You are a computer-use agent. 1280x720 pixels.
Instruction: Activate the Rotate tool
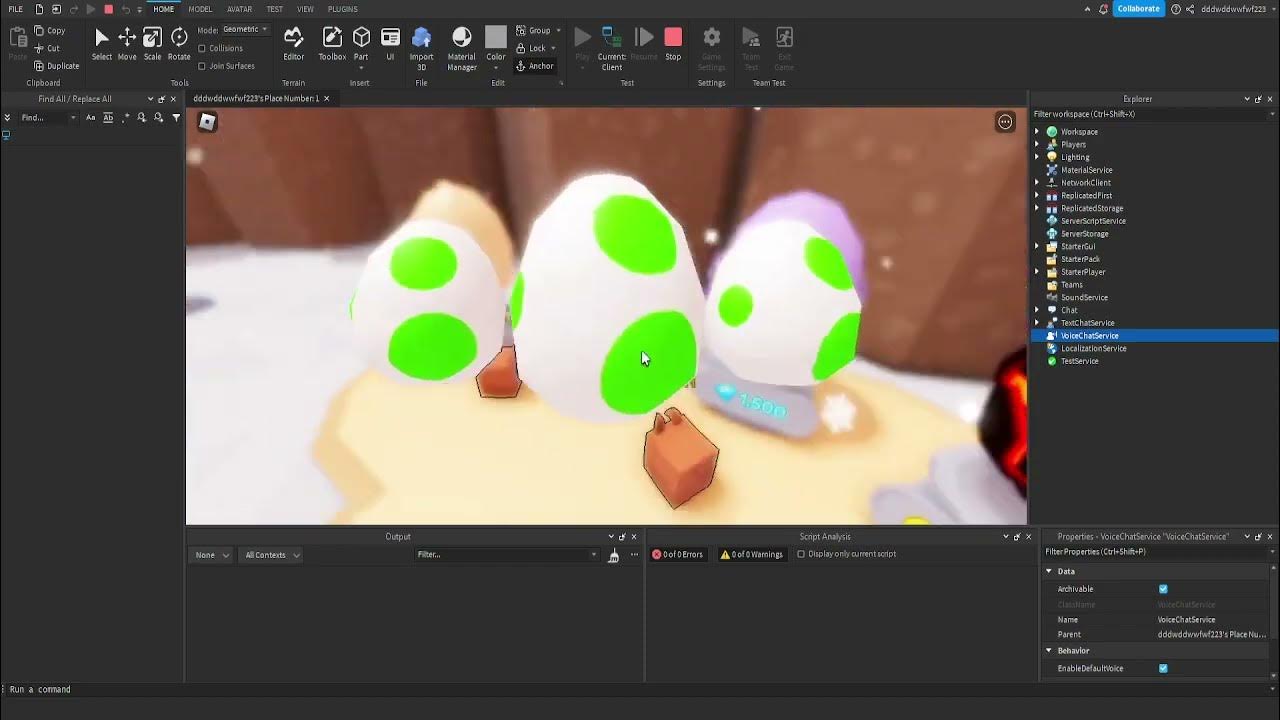[x=179, y=43]
